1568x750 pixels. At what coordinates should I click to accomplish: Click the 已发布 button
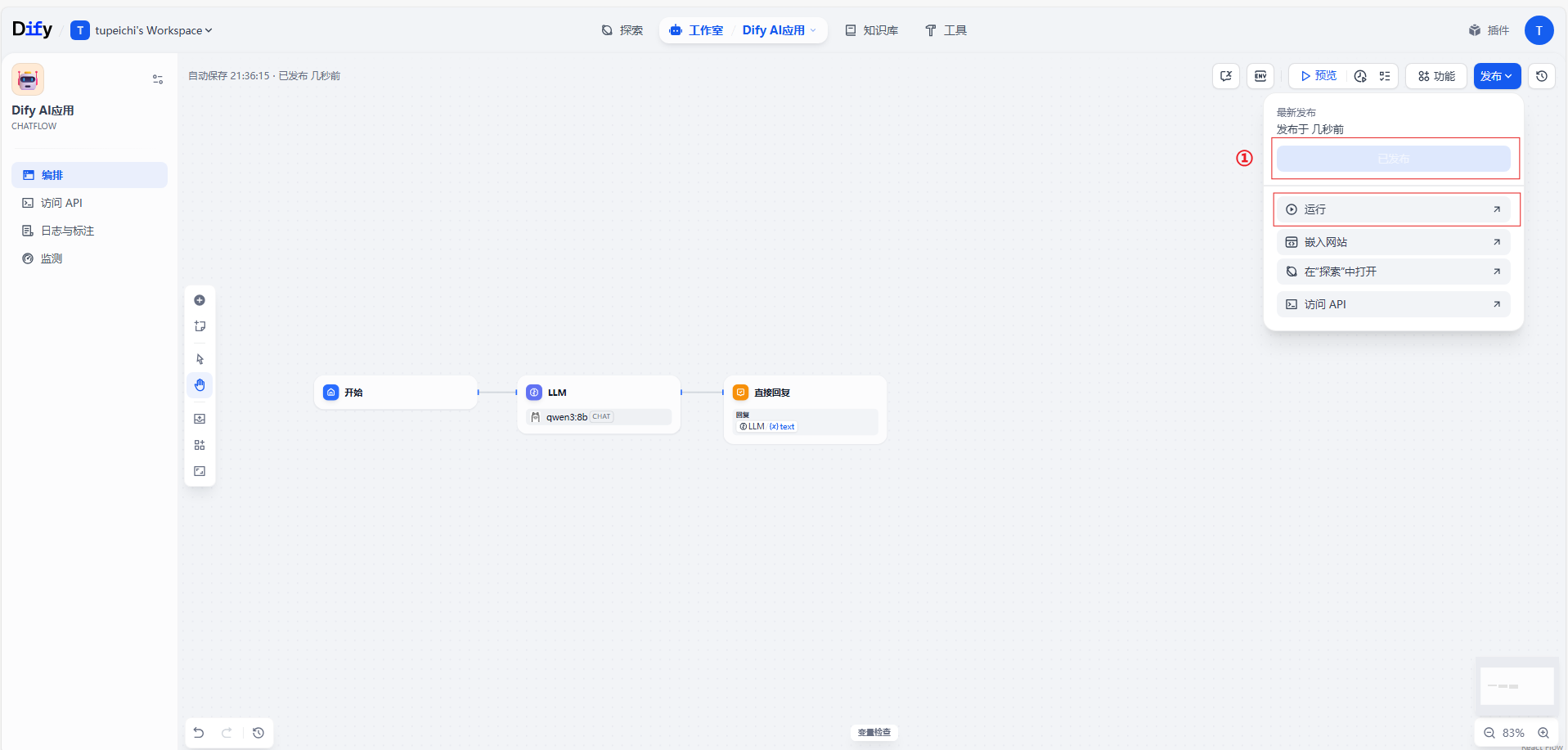pos(1393,159)
